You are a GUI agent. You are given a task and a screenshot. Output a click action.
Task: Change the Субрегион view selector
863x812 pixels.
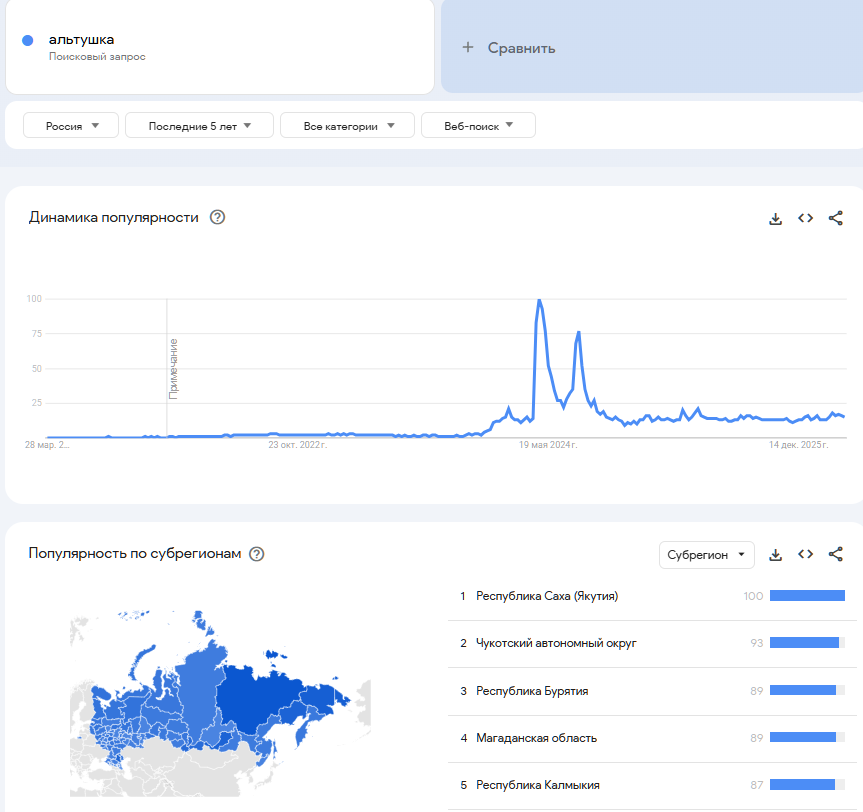pos(706,555)
